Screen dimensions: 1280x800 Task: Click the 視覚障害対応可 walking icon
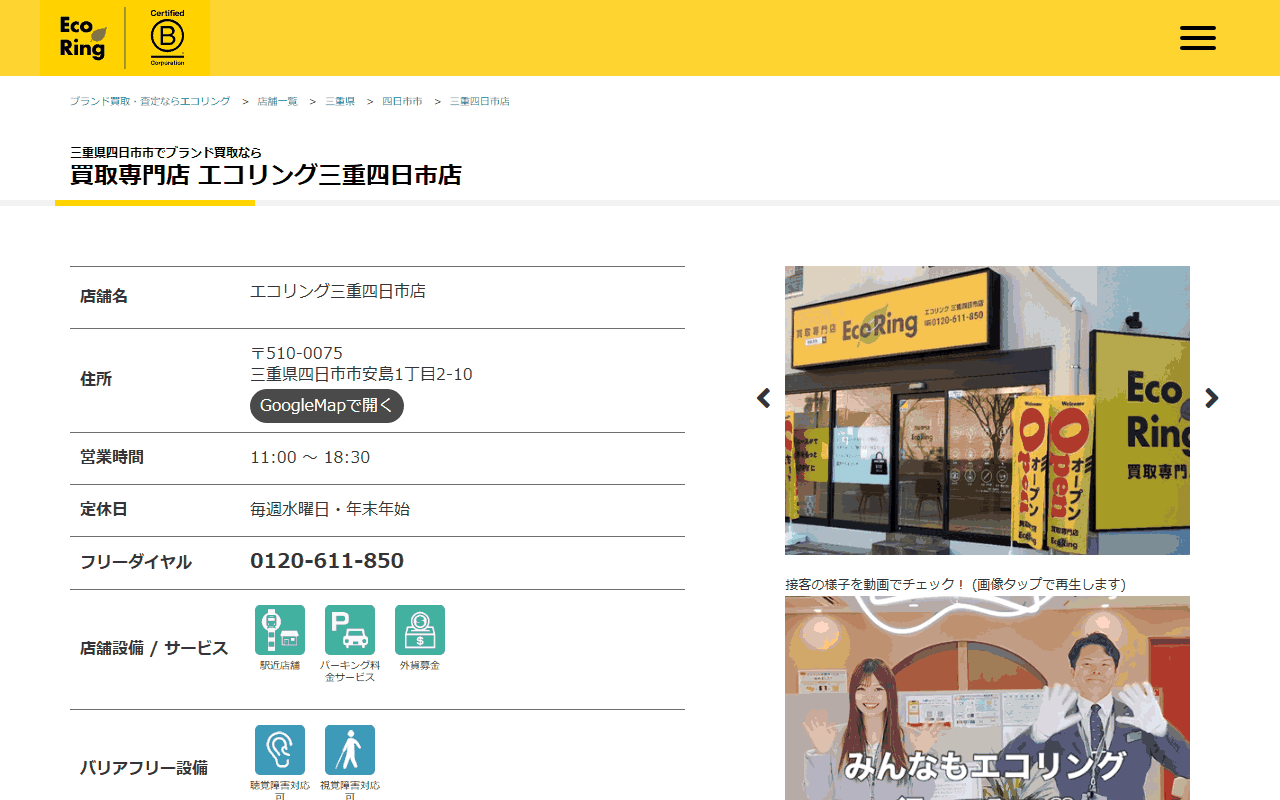click(x=350, y=750)
